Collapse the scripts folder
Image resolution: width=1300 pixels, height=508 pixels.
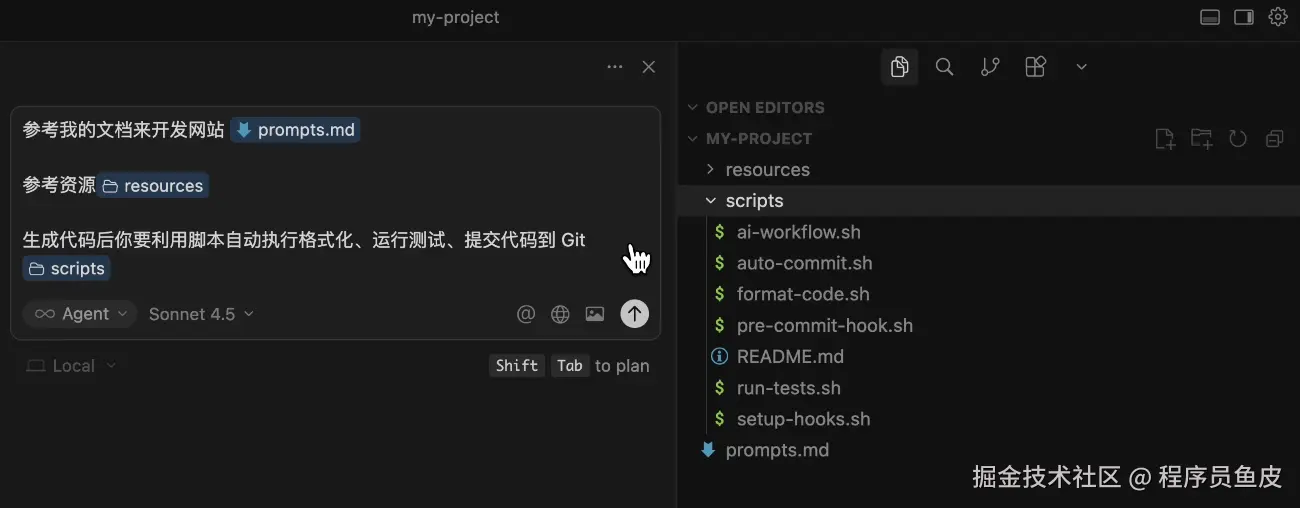754,201
